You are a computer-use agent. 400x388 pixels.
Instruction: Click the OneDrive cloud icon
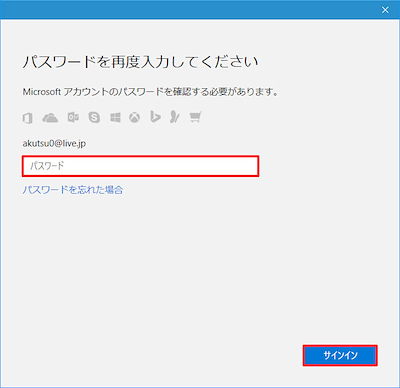pos(50,118)
